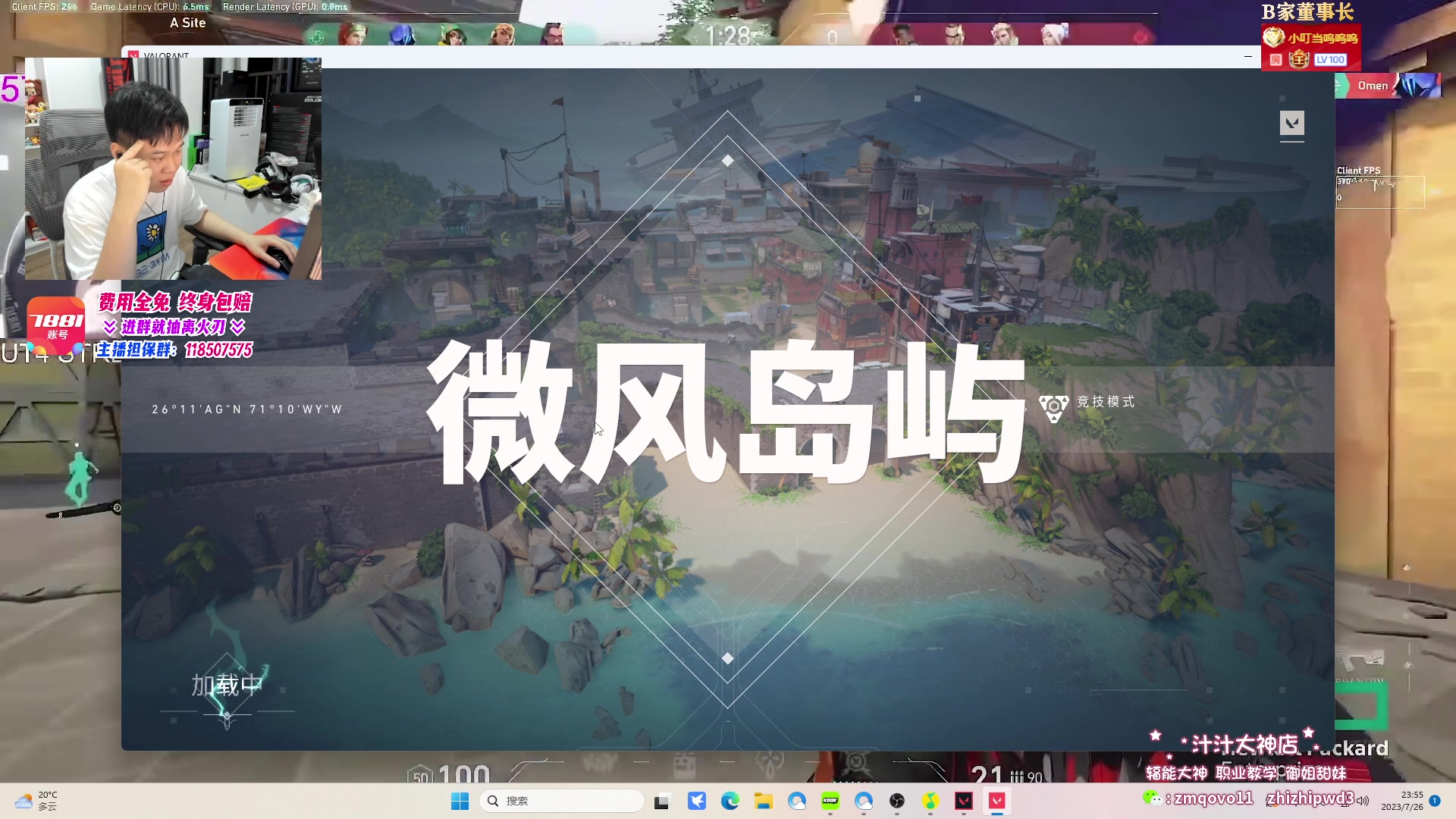
Task: Open the volume control in the system tray
Action: [x=1363, y=801]
